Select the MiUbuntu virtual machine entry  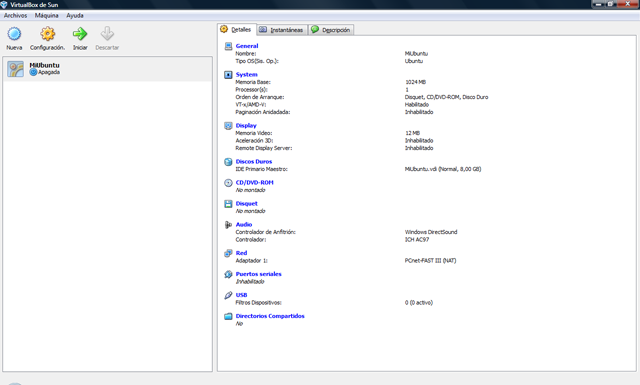click(107, 69)
